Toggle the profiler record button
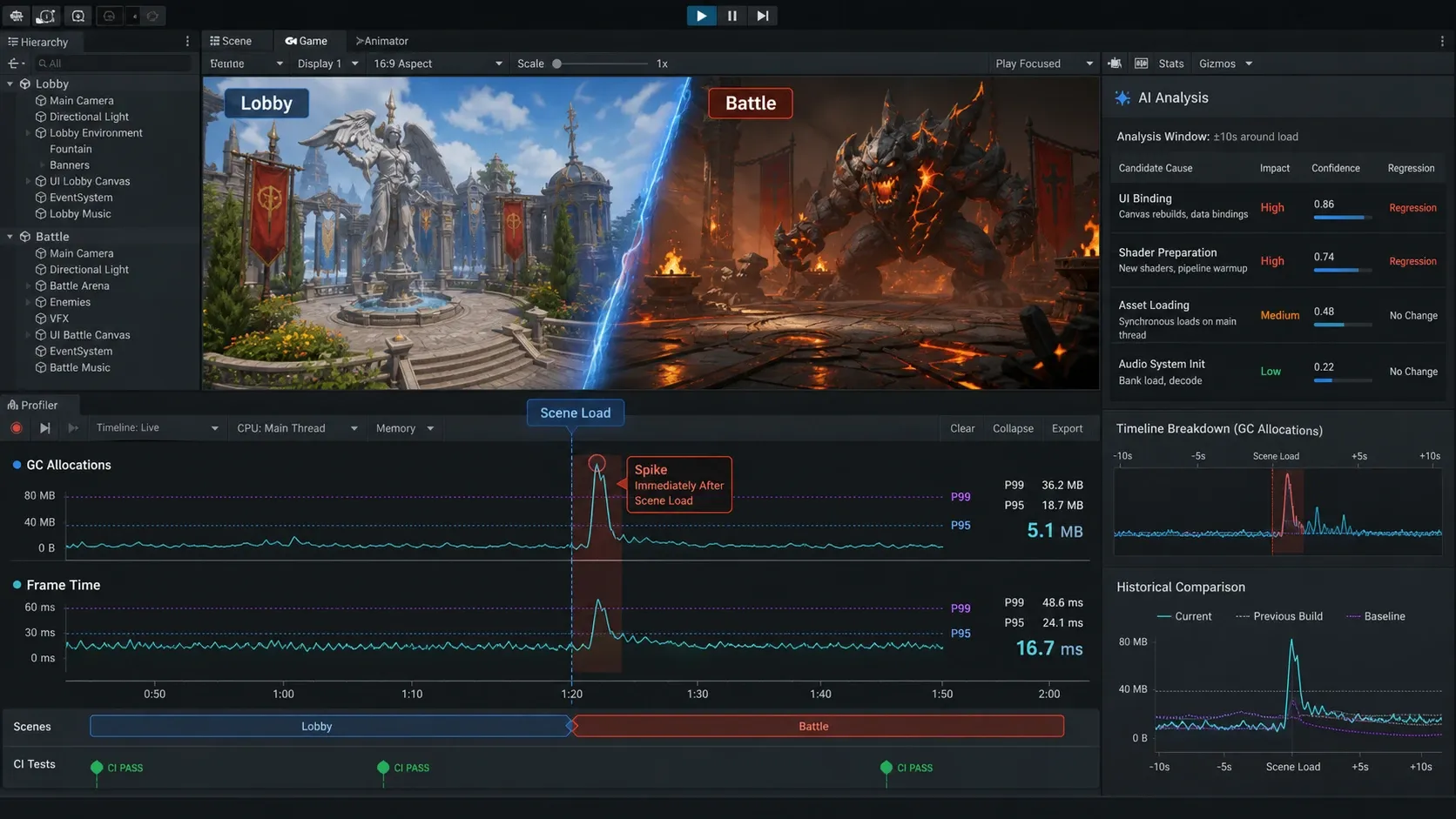The width and height of the screenshot is (1456, 819). pos(17,428)
